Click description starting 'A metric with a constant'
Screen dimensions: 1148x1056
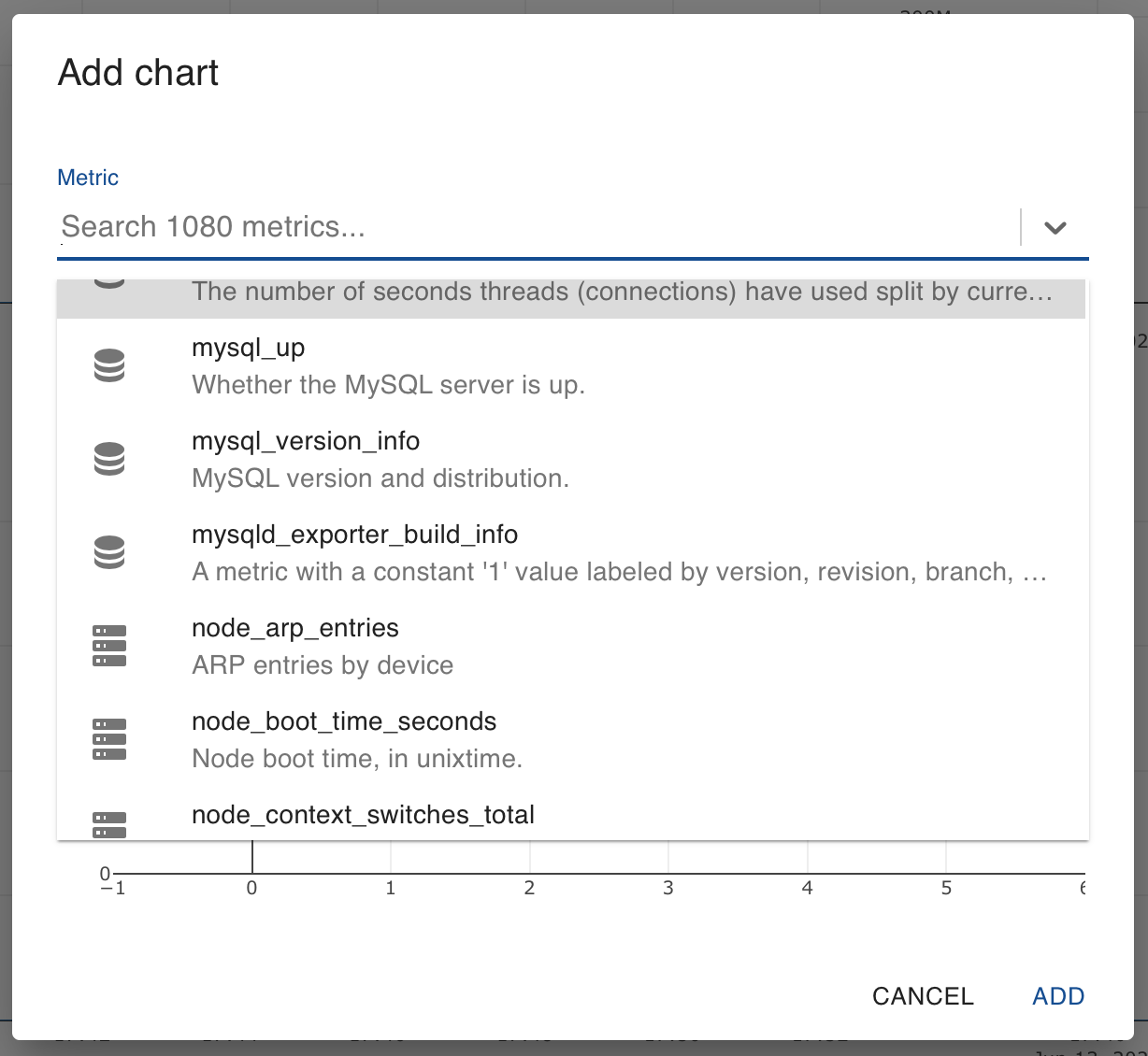[619, 572]
